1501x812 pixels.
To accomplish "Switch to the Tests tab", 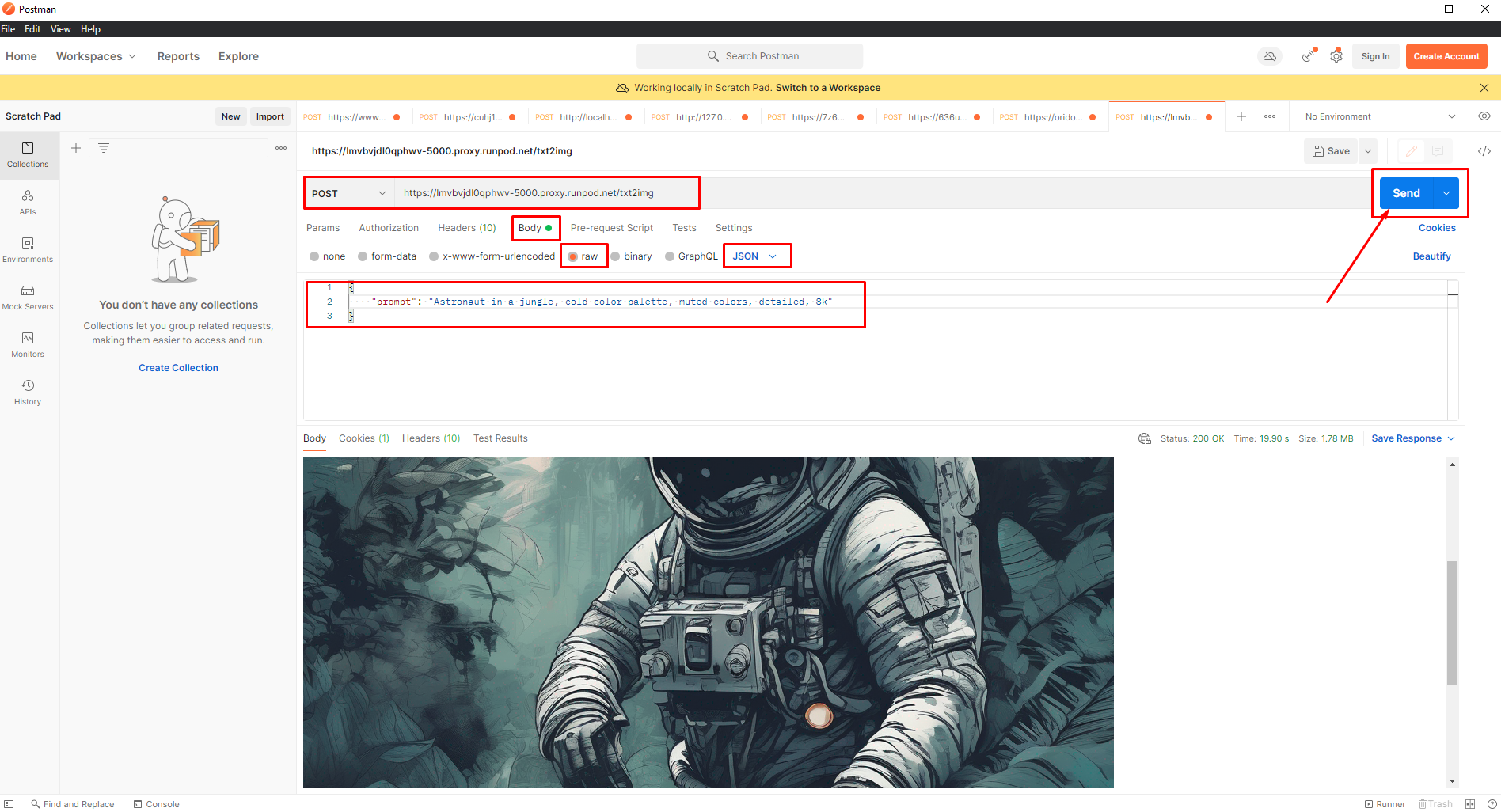I will point(685,228).
